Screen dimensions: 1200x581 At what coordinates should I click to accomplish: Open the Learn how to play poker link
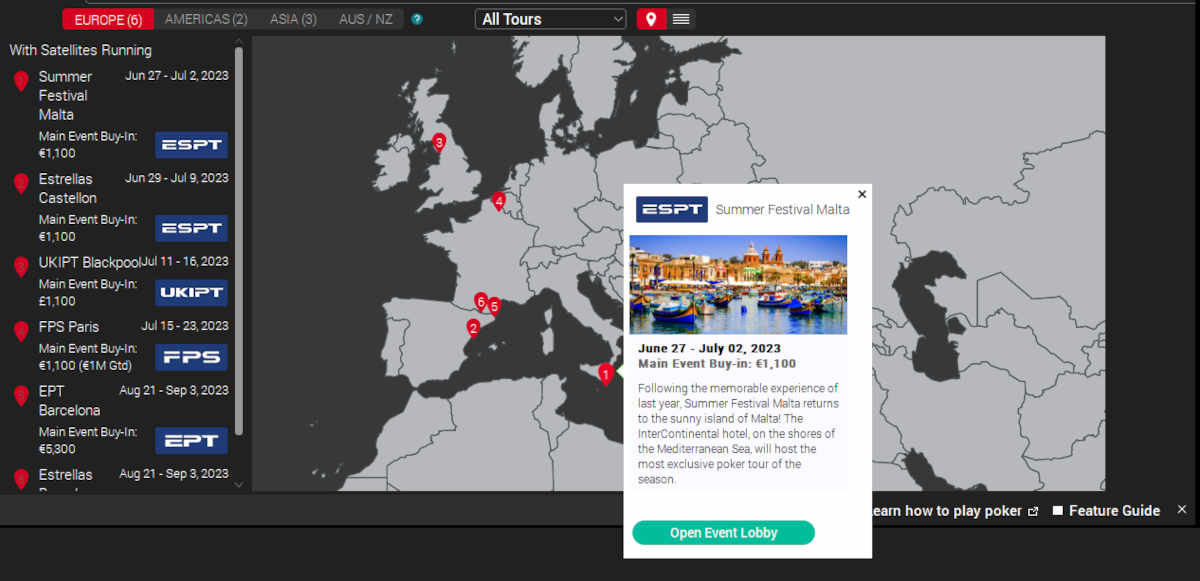coord(945,511)
